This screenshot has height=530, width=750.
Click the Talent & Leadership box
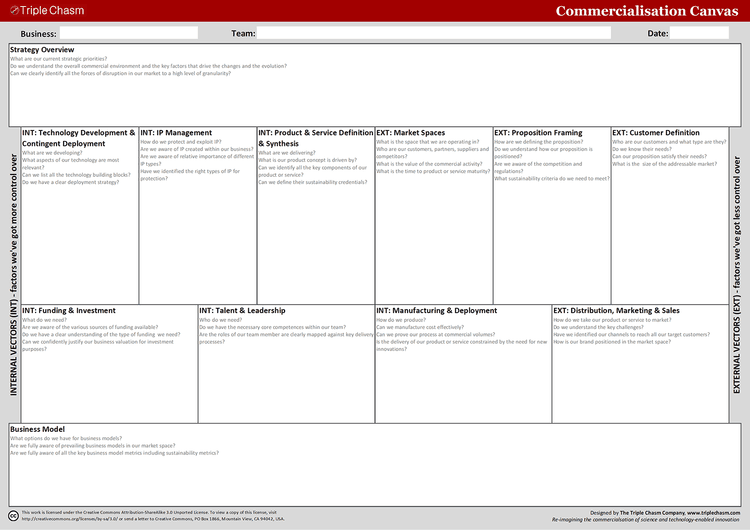tap(286, 380)
